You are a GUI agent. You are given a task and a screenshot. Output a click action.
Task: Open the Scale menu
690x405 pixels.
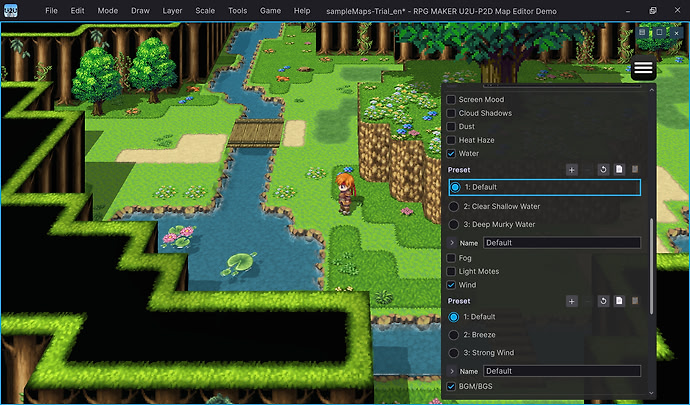(205, 11)
